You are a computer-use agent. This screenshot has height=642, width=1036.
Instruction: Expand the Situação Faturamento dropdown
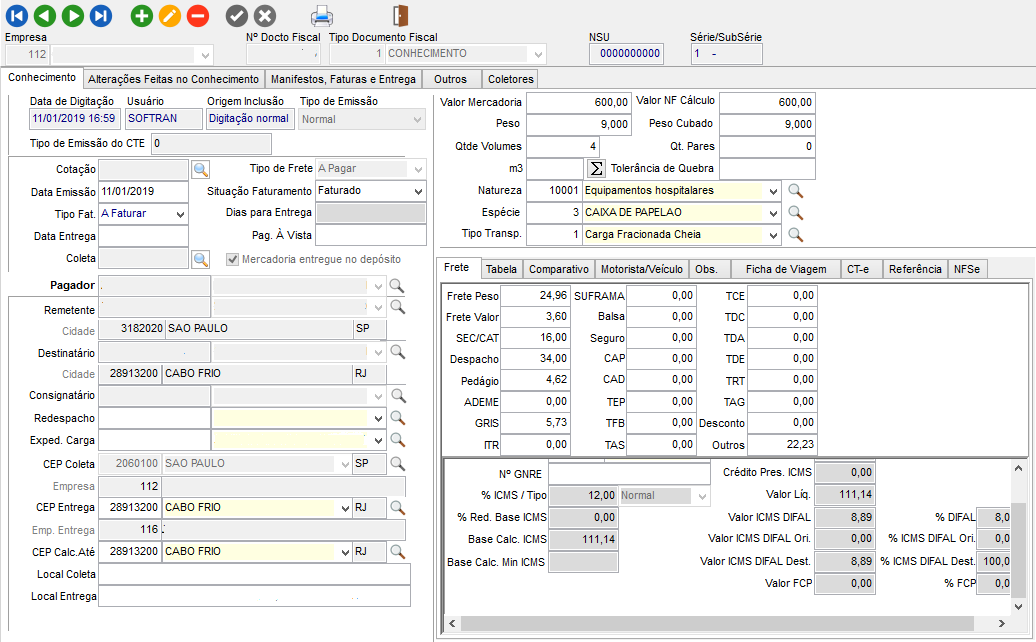pyautogui.click(x=418, y=190)
